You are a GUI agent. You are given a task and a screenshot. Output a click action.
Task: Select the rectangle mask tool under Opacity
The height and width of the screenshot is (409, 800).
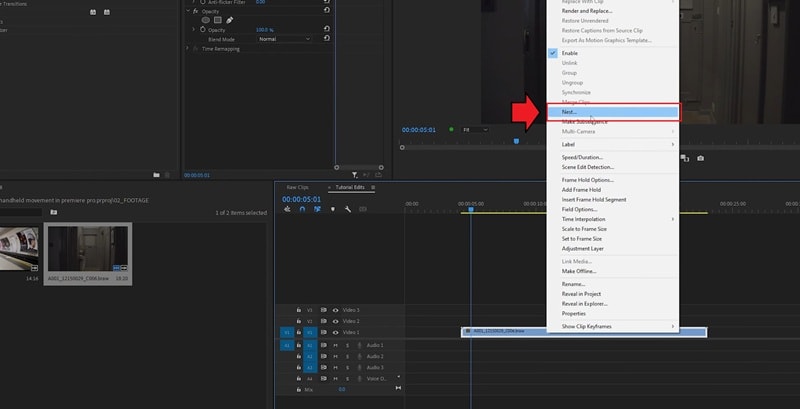(x=217, y=20)
